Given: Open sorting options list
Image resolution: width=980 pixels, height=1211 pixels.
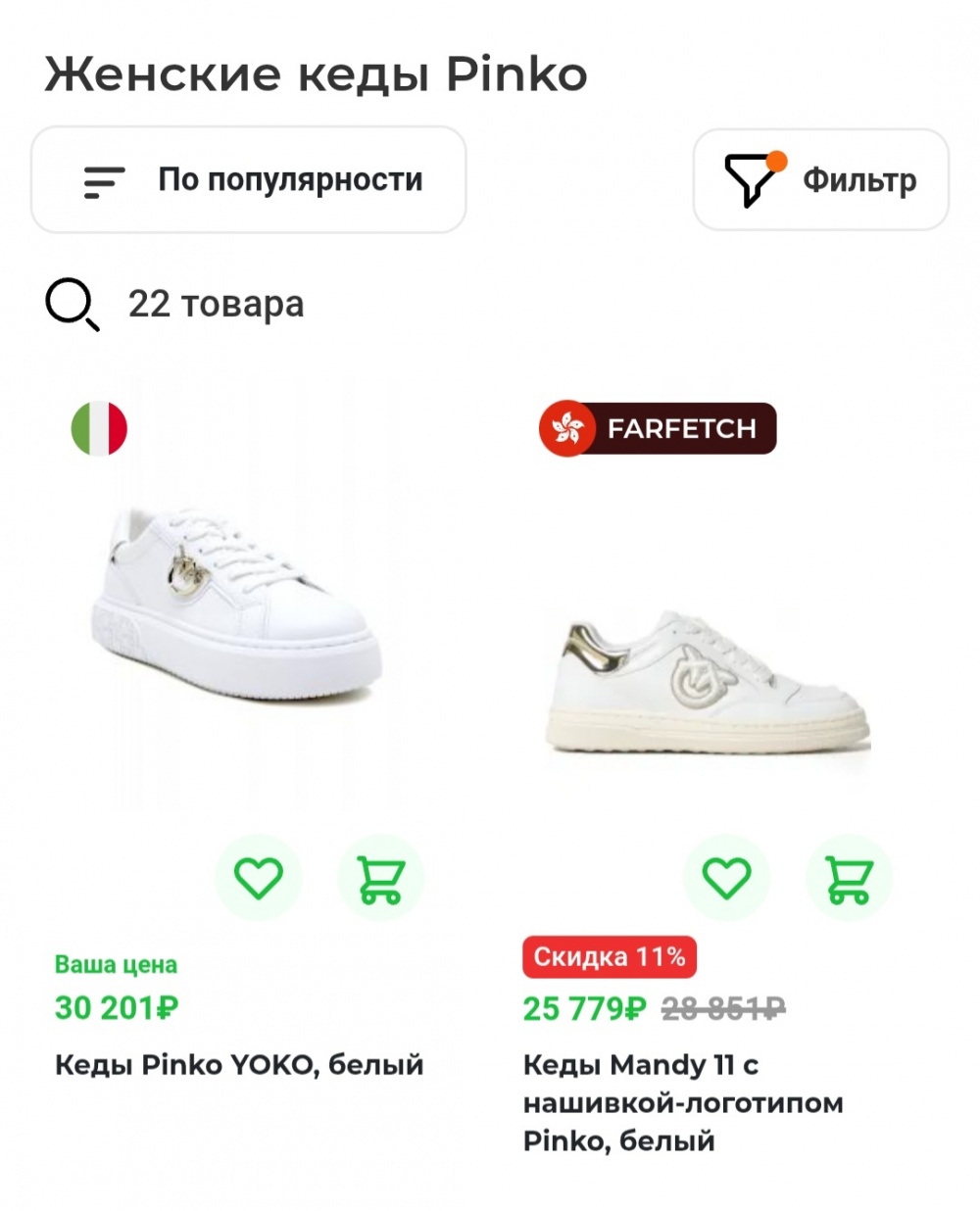Looking at the screenshot, I should click(x=248, y=179).
